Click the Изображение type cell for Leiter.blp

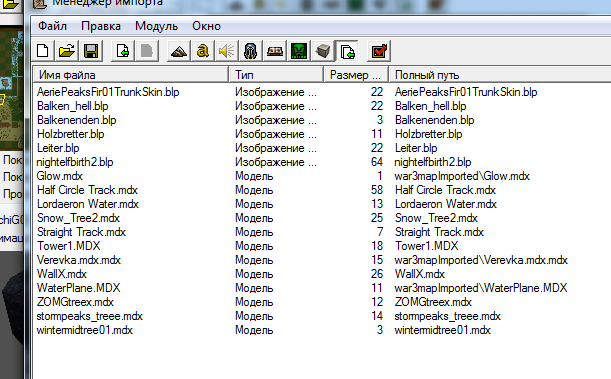[x=276, y=148]
